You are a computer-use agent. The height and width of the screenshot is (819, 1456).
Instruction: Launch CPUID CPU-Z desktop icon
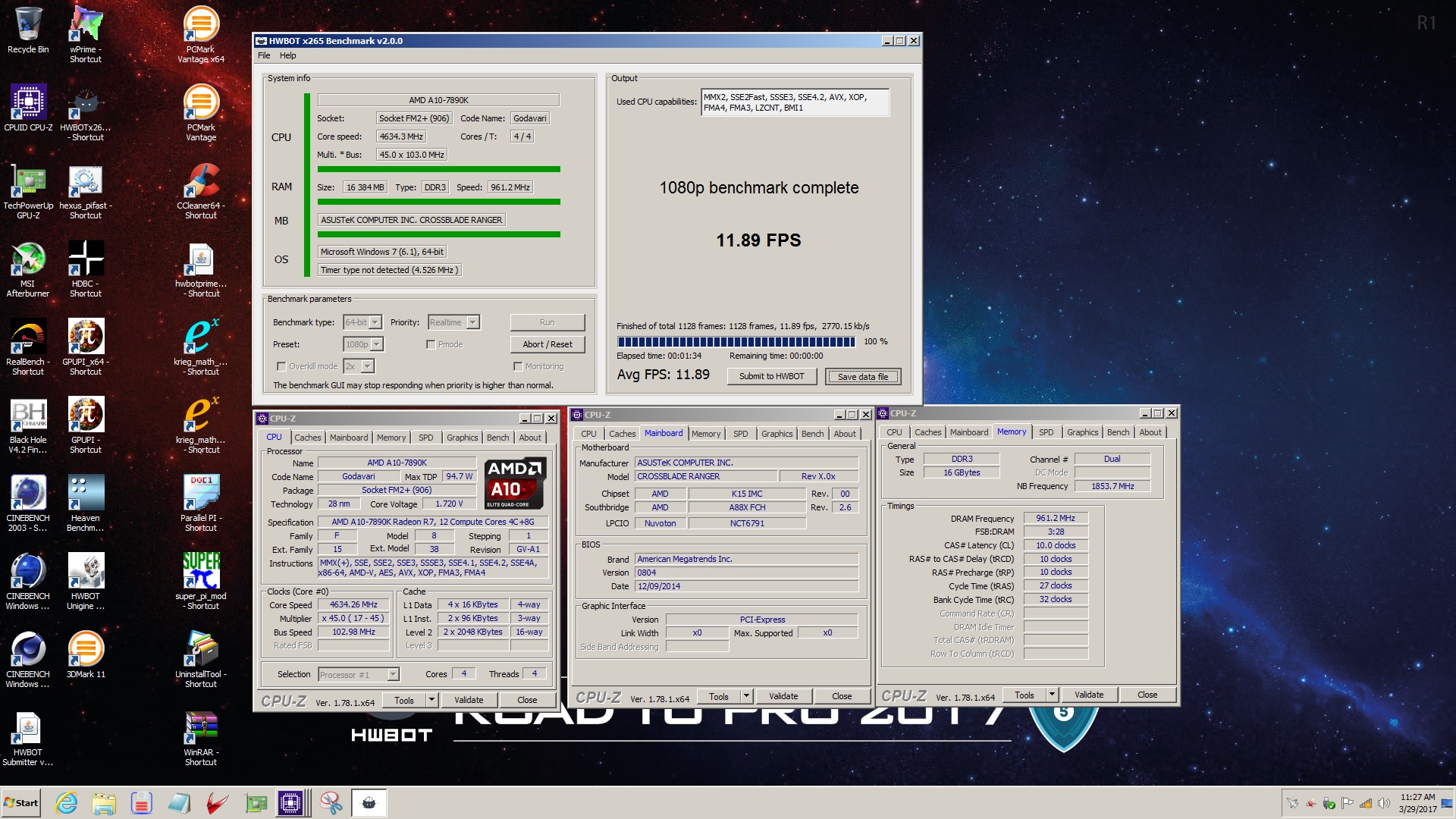click(x=28, y=108)
